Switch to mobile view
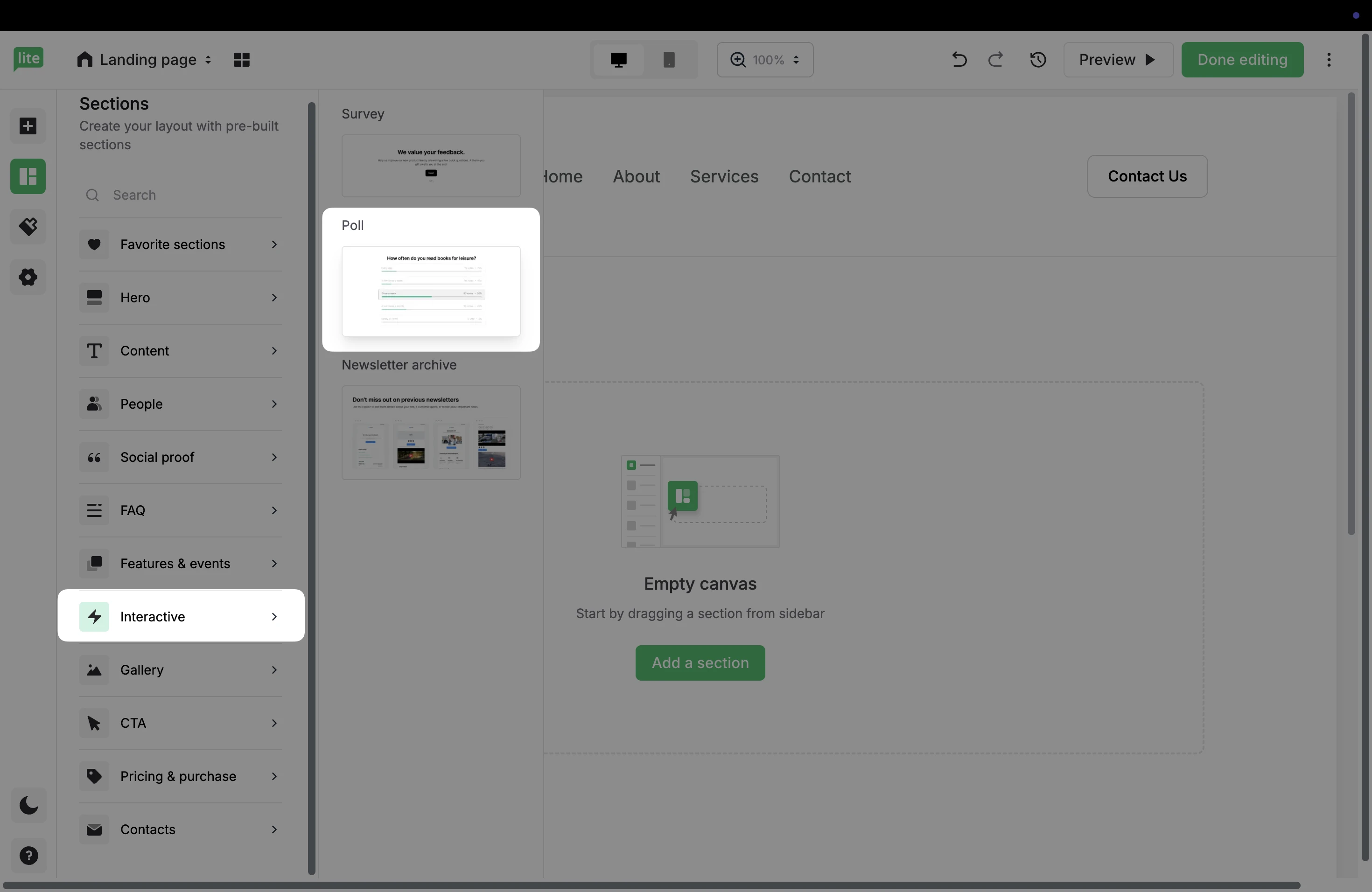Viewport: 1372px width, 892px height. [x=669, y=59]
